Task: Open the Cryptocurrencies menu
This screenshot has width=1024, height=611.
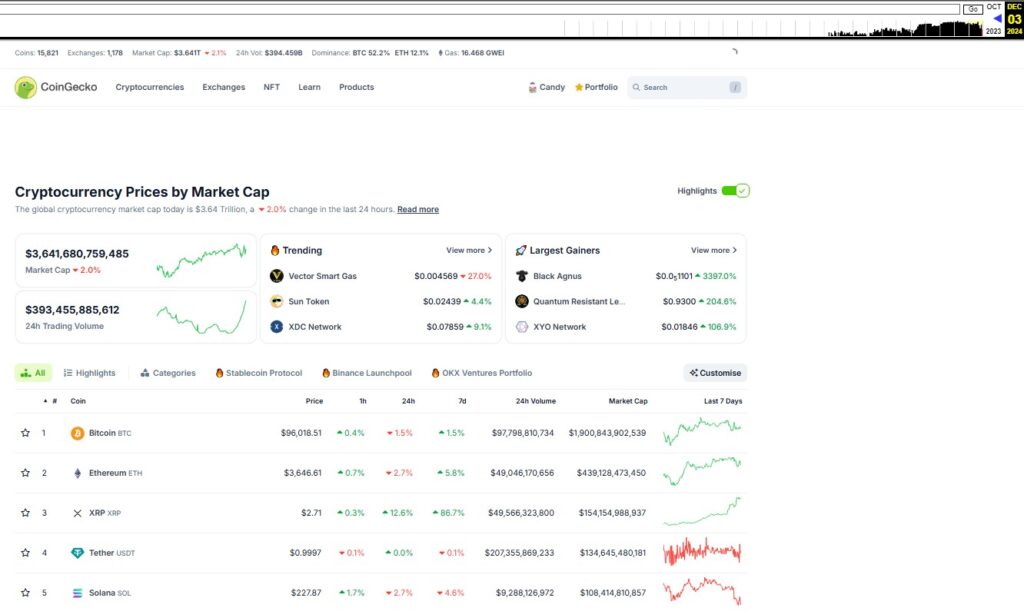Action: (x=150, y=87)
